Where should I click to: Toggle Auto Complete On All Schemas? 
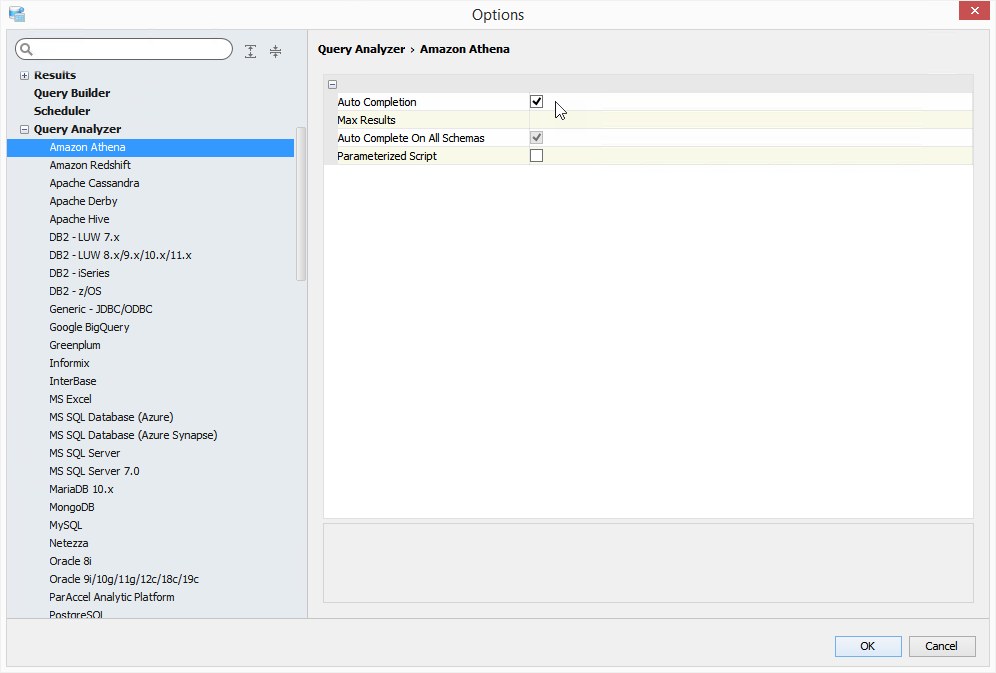pos(536,138)
